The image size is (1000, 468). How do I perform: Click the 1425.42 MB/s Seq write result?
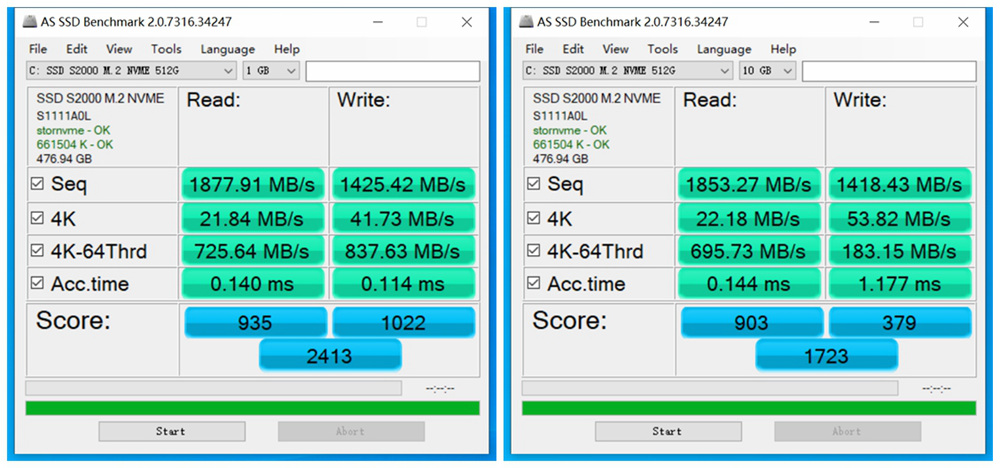tap(404, 184)
